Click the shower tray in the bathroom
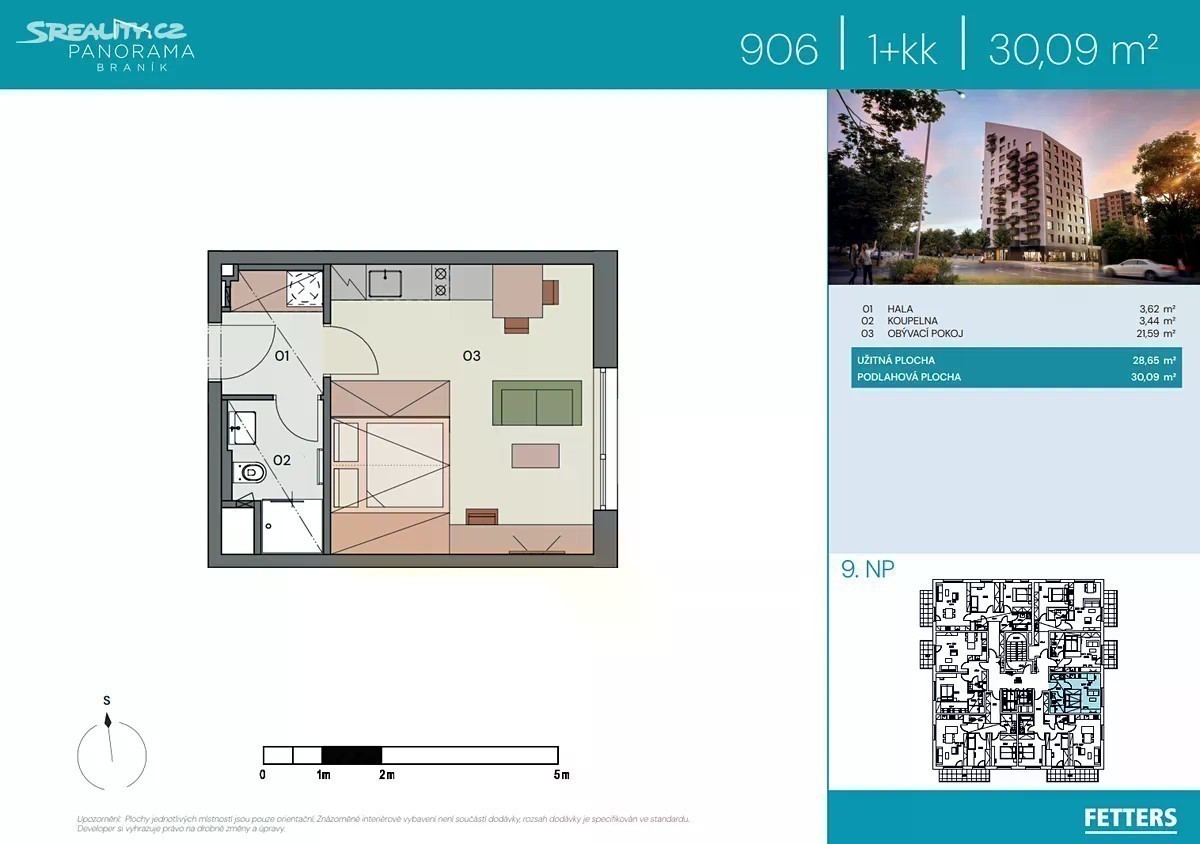1200x844 pixels. pos(291,526)
